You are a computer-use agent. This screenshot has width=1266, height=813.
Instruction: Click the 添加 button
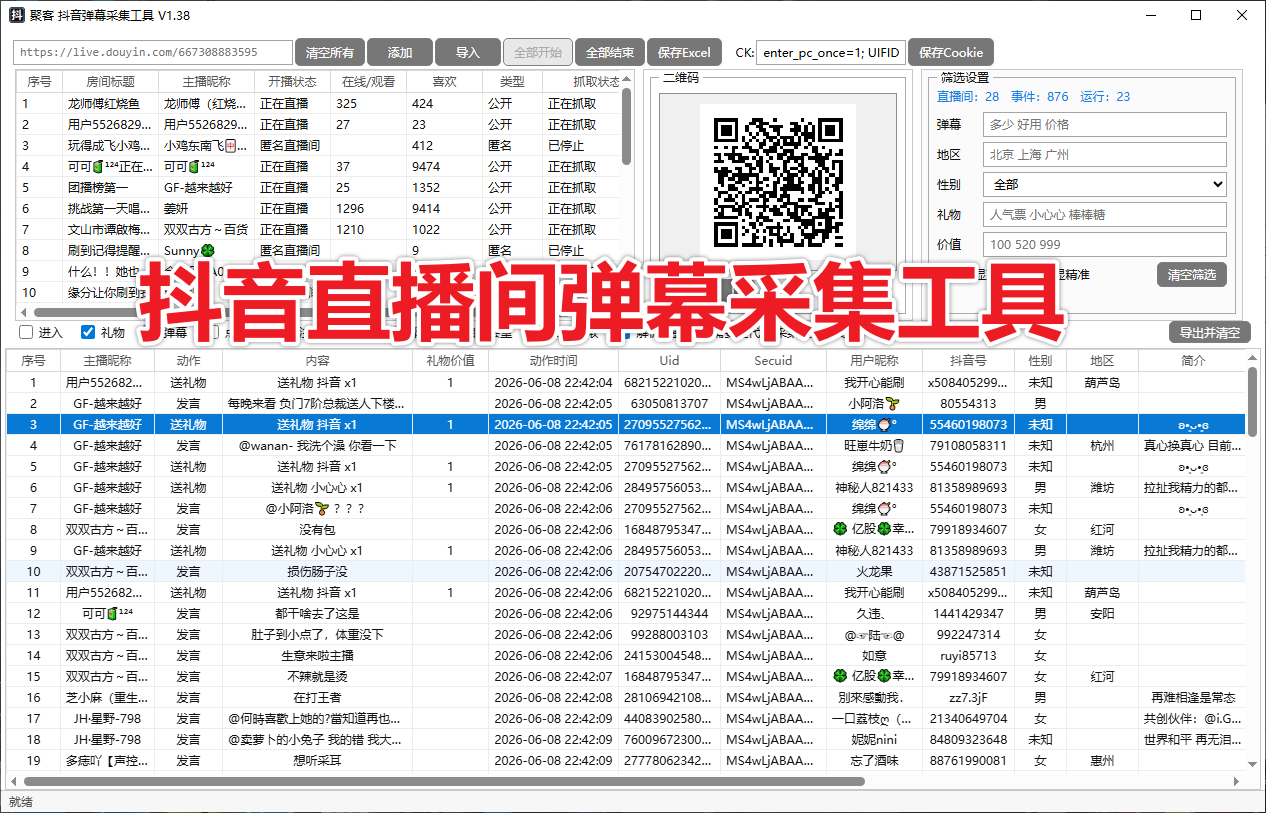pyautogui.click(x=400, y=53)
